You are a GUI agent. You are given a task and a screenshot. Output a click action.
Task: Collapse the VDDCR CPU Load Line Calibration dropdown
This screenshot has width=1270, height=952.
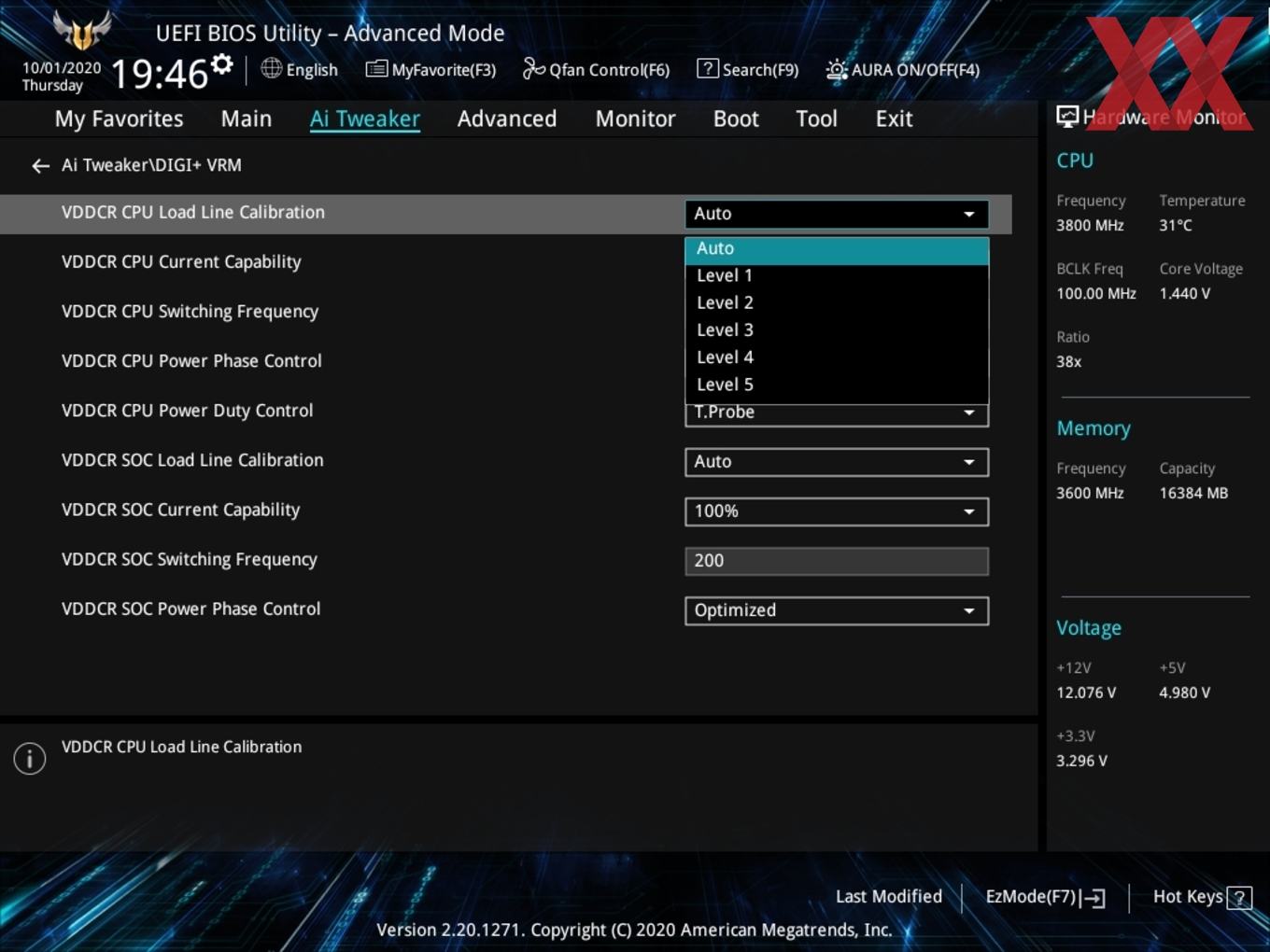point(837,214)
